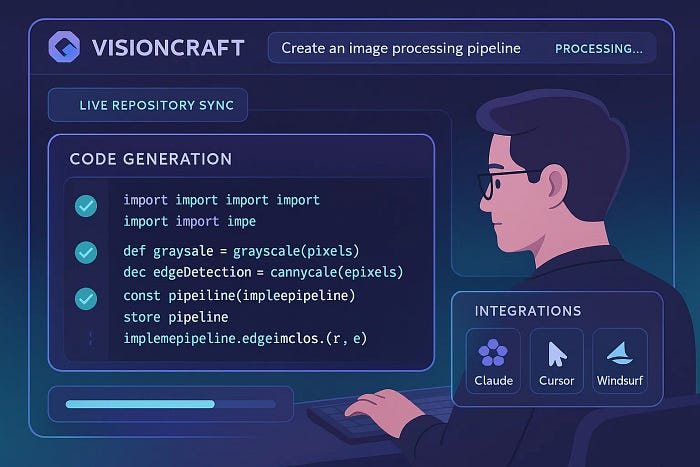Click the CODE GENERATION panel heading

151,159
